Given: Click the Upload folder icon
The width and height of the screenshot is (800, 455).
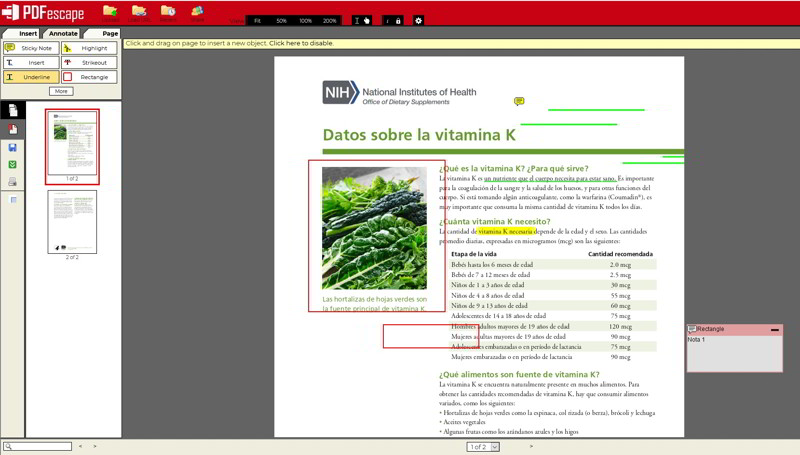Looking at the screenshot, I should [110, 13].
